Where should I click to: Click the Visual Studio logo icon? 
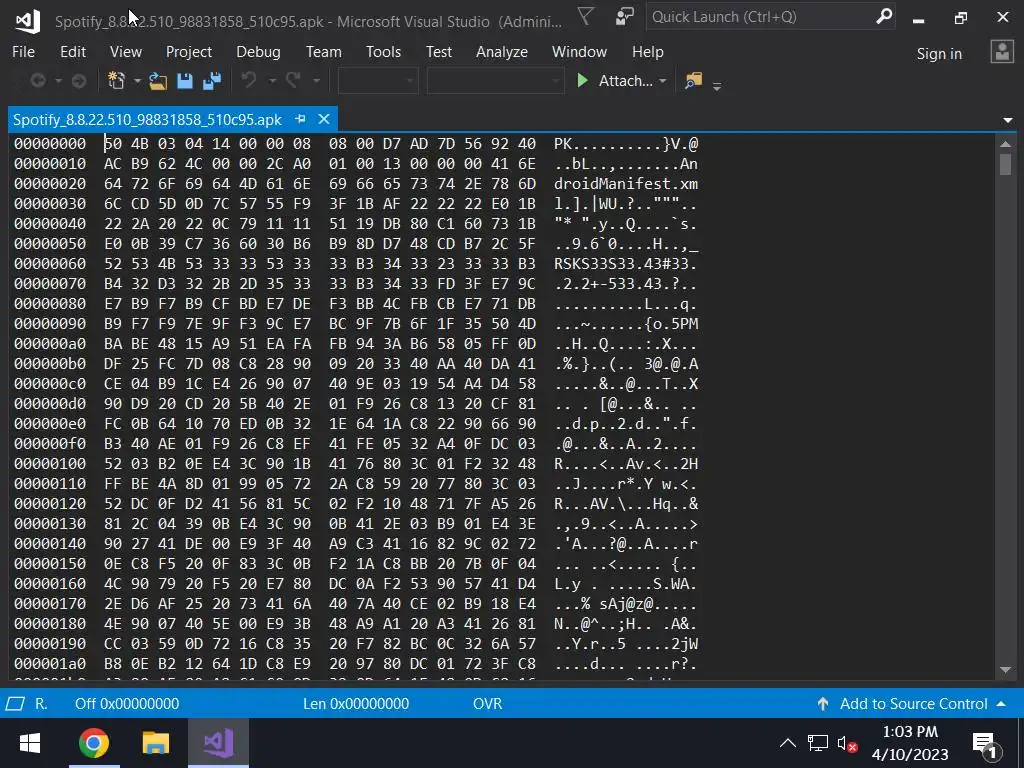pos(27,21)
